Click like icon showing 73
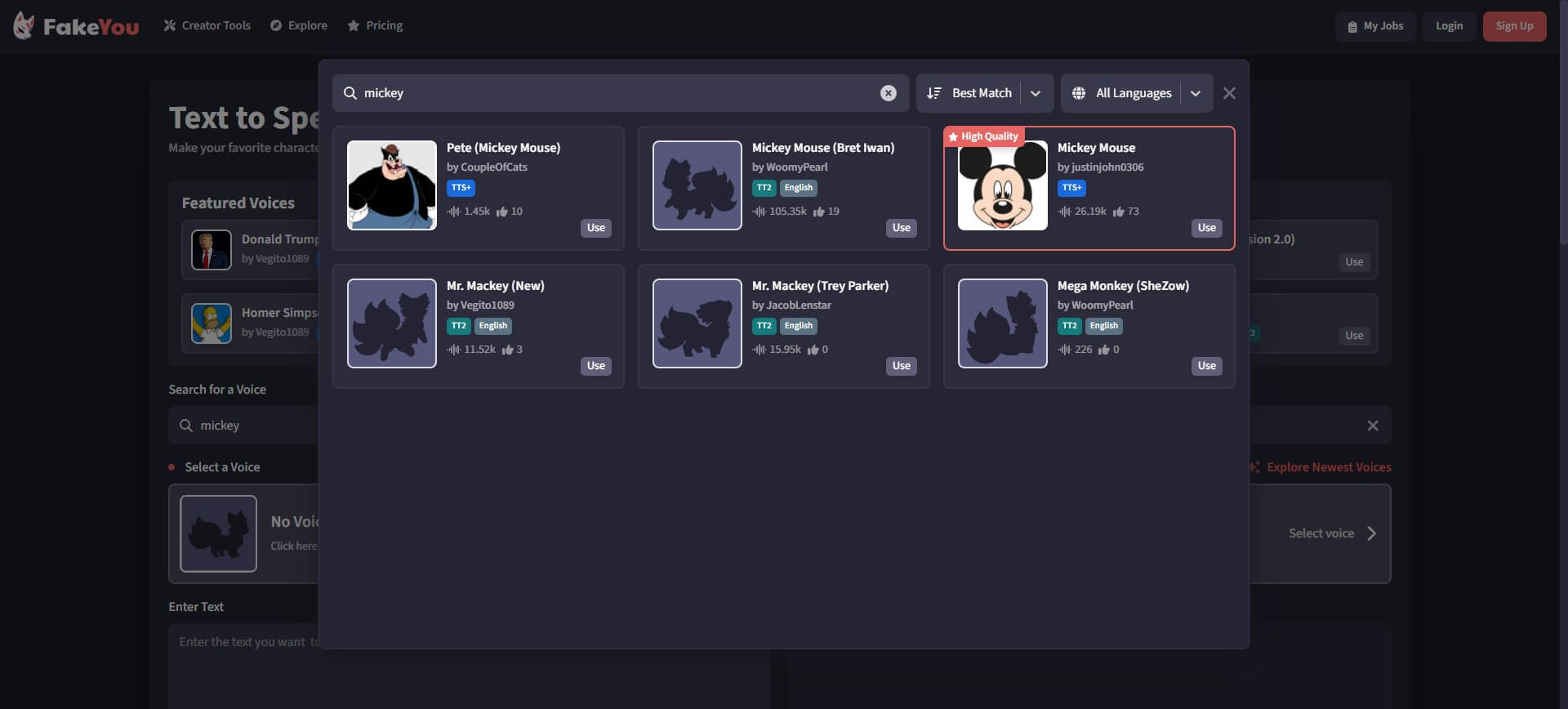The height and width of the screenshot is (709, 1568). [x=1119, y=212]
